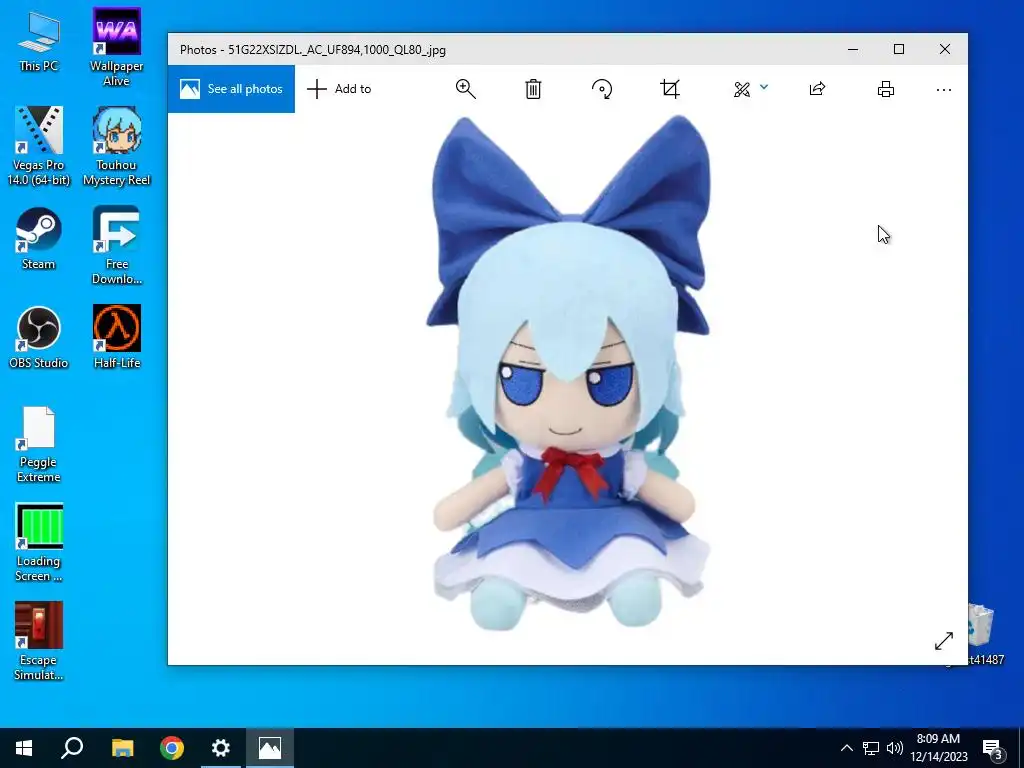Click the Add to button

click(339, 89)
